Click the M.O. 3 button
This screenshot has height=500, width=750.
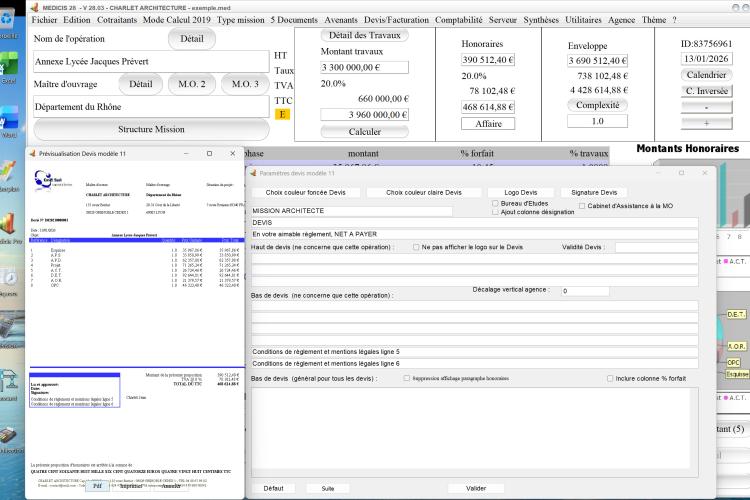click(x=245, y=84)
